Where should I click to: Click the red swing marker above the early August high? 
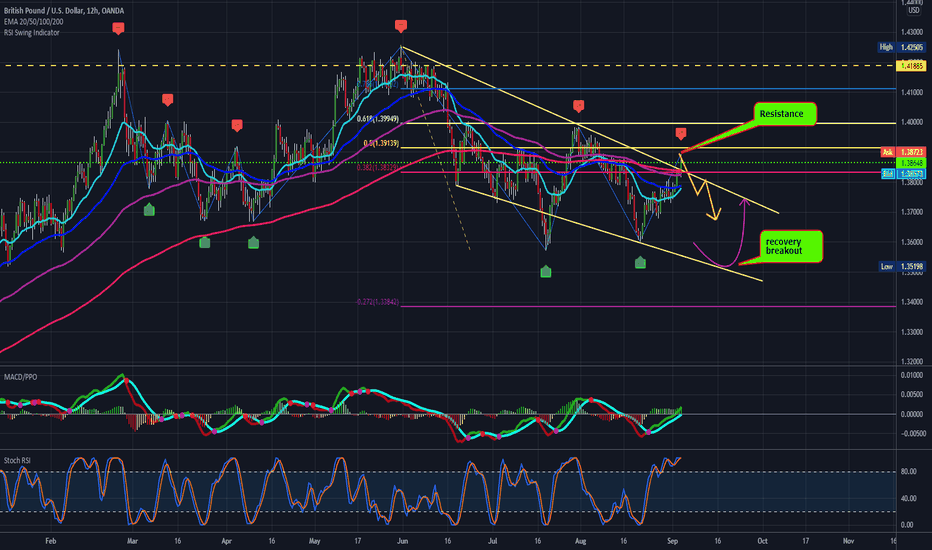(578, 106)
